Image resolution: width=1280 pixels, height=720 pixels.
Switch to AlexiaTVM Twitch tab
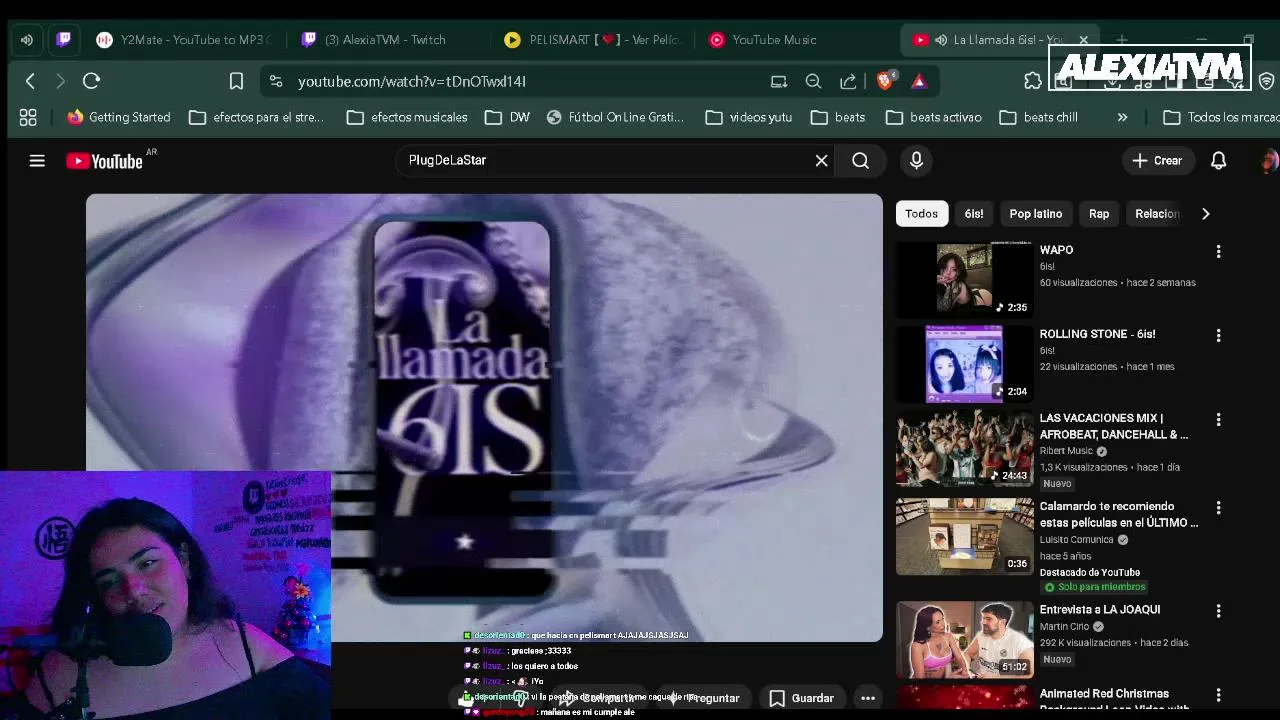[386, 40]
